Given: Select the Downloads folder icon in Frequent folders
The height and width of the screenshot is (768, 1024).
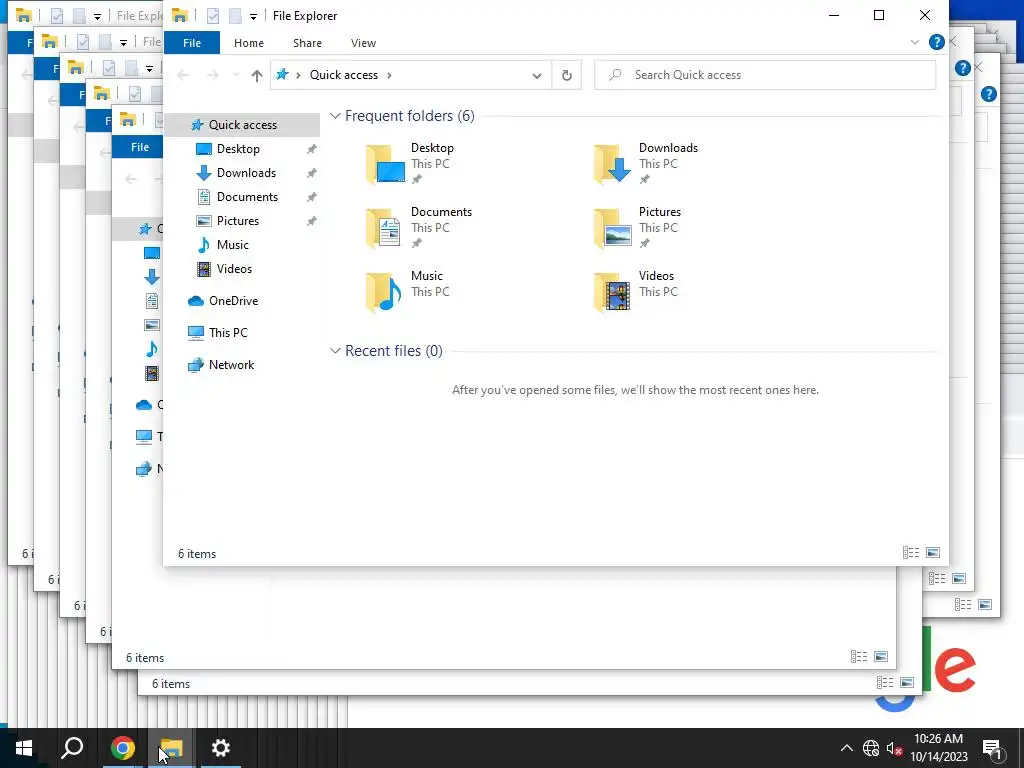Looking at the screenshot, I should coord(613,164).
